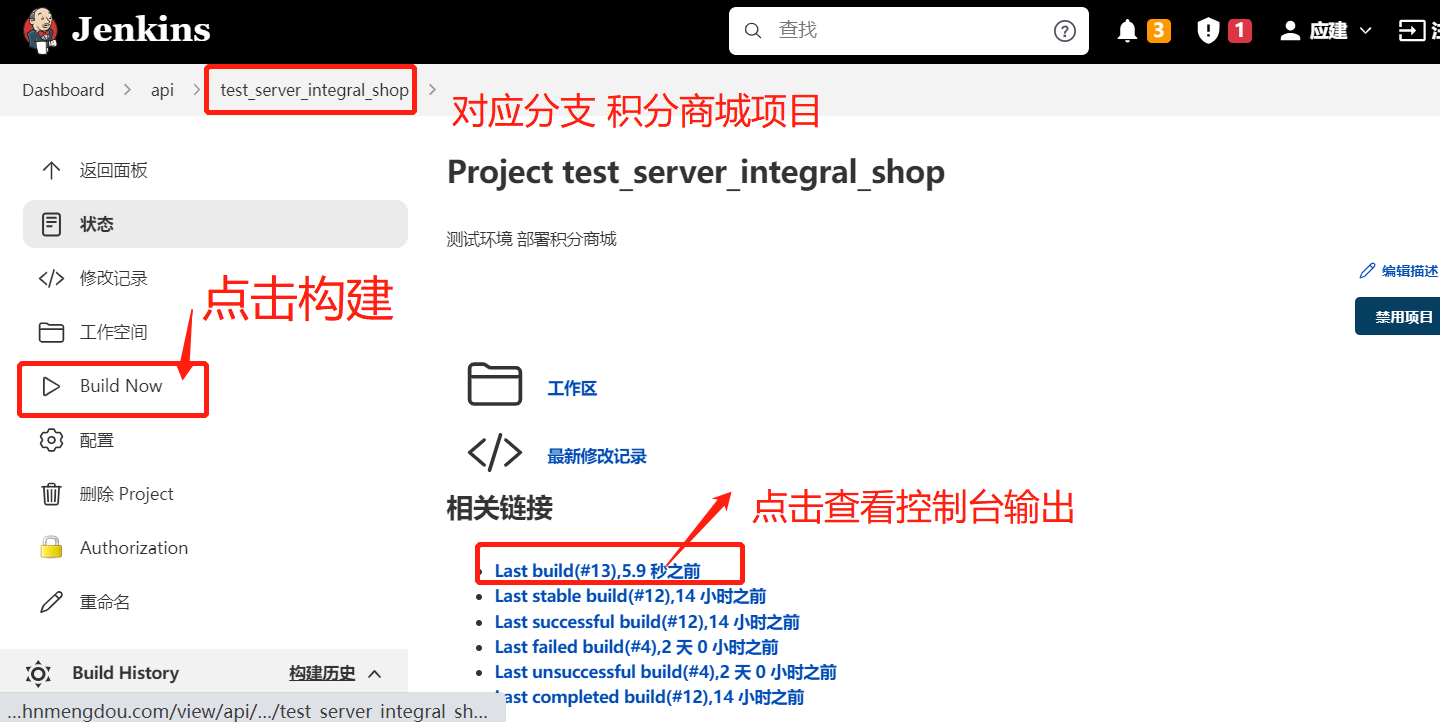
Task: Open the notifications bell icon
Action: (1127, 31)
